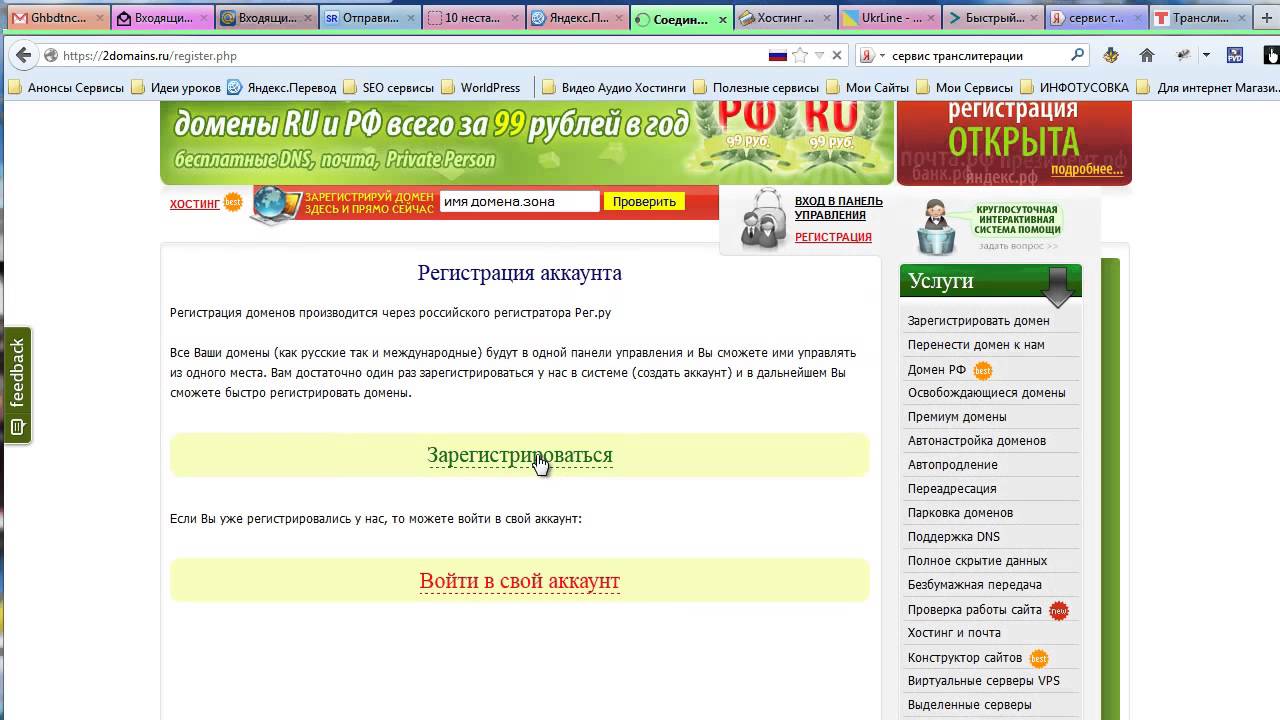Open dropdown arrow beside the bug icon
The width and height of the screenshot is (1280, 720).
pos(1206,56)
